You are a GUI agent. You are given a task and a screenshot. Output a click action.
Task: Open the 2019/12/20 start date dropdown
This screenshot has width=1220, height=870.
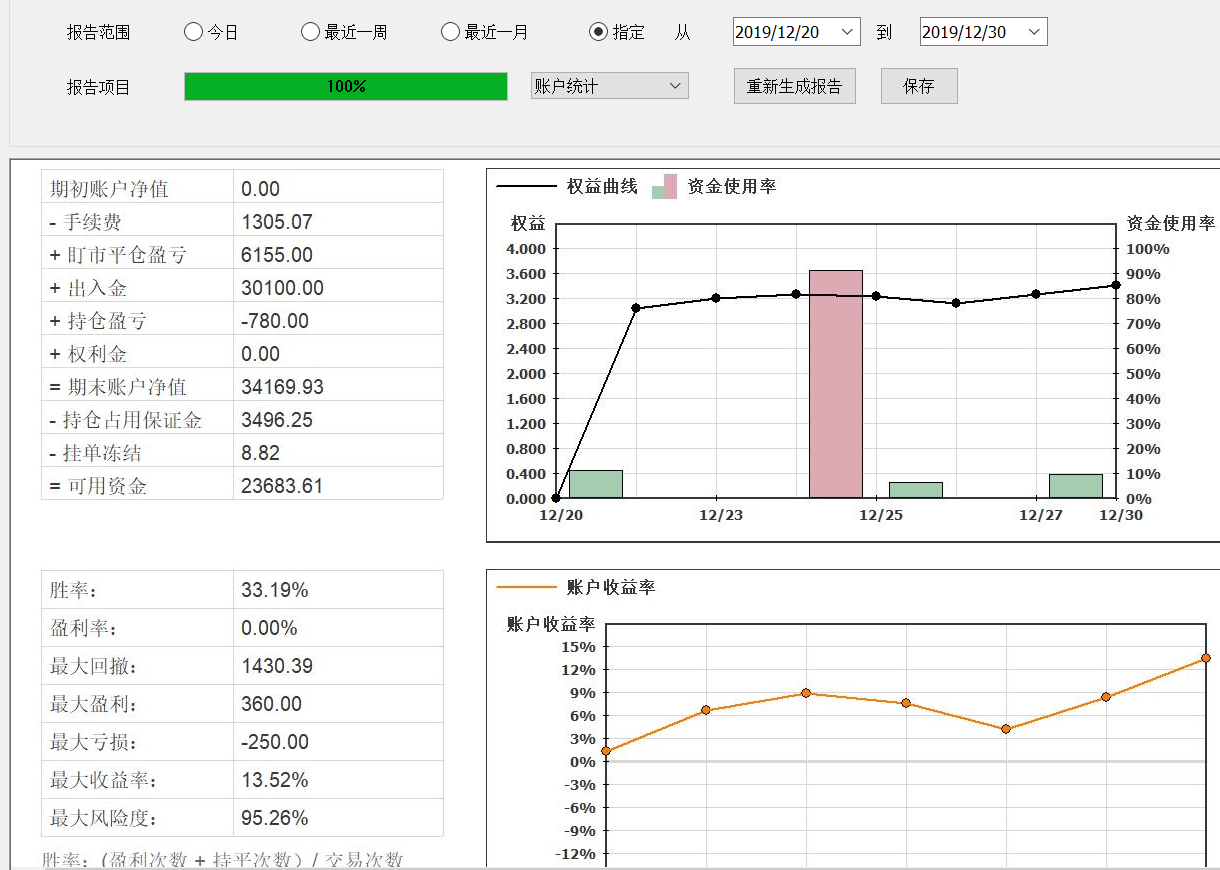point(848,32)
